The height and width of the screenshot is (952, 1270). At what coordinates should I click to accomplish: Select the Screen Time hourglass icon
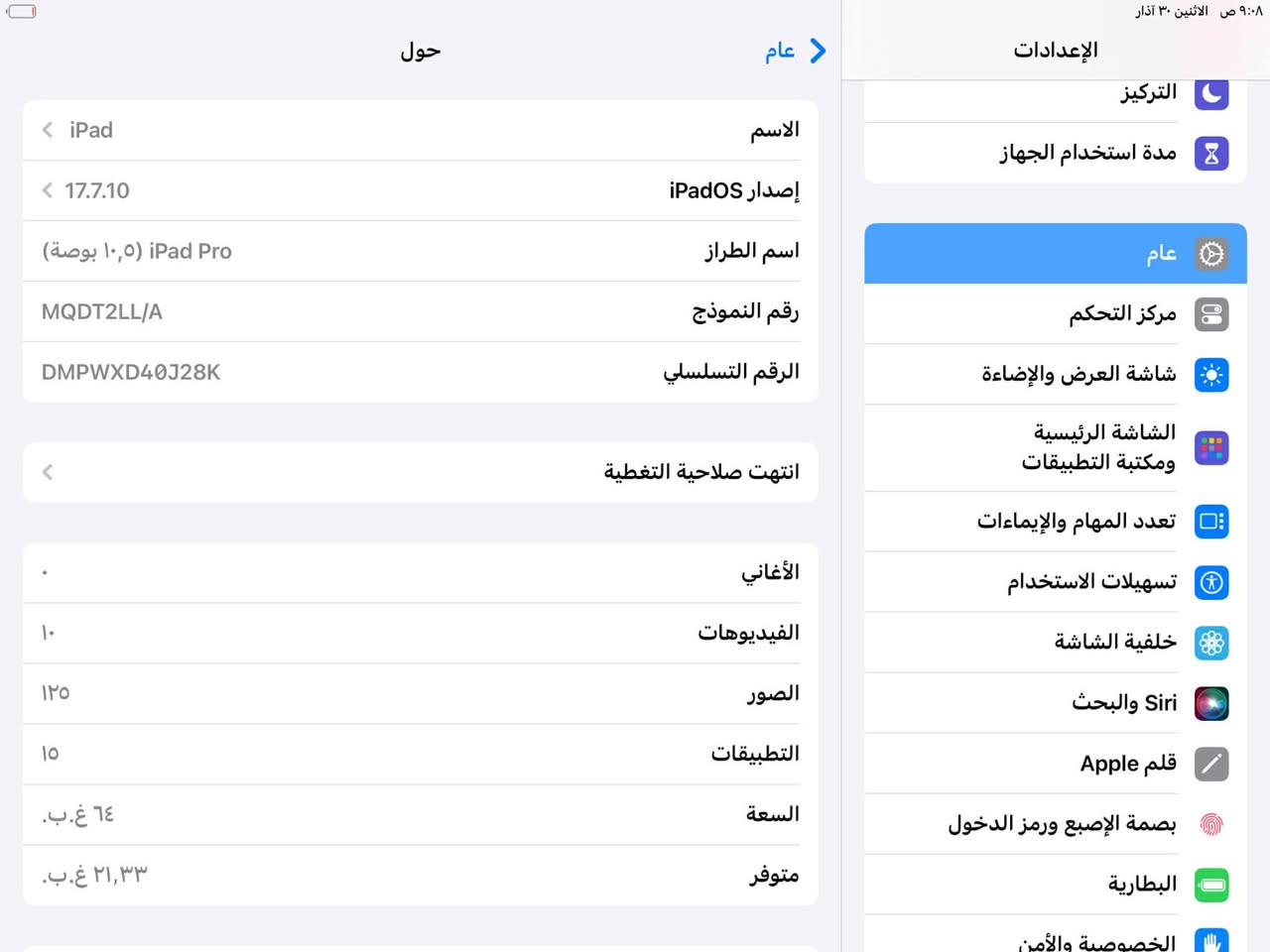(1211, 153)
